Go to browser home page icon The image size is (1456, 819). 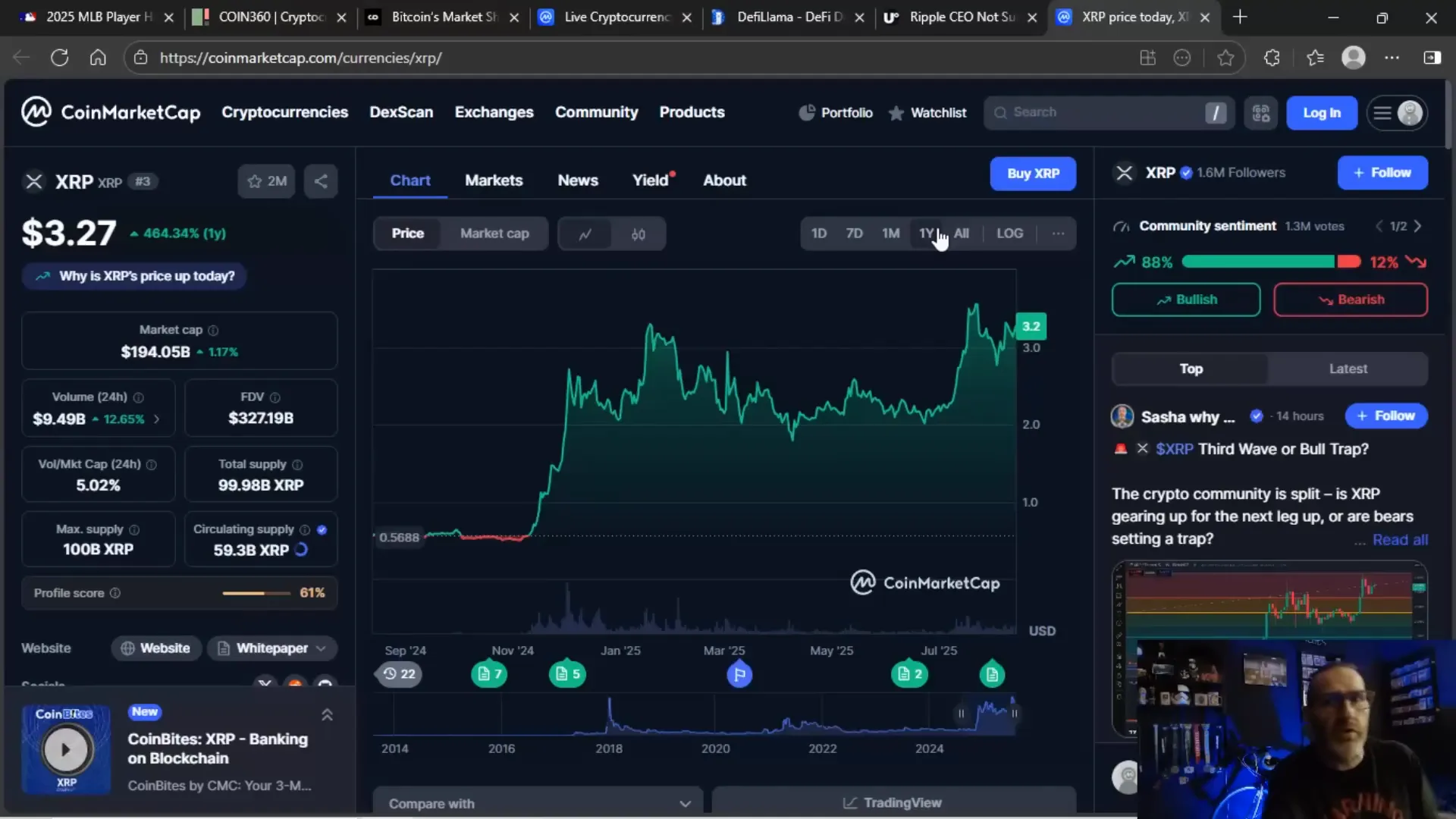[x=98, y=58]
